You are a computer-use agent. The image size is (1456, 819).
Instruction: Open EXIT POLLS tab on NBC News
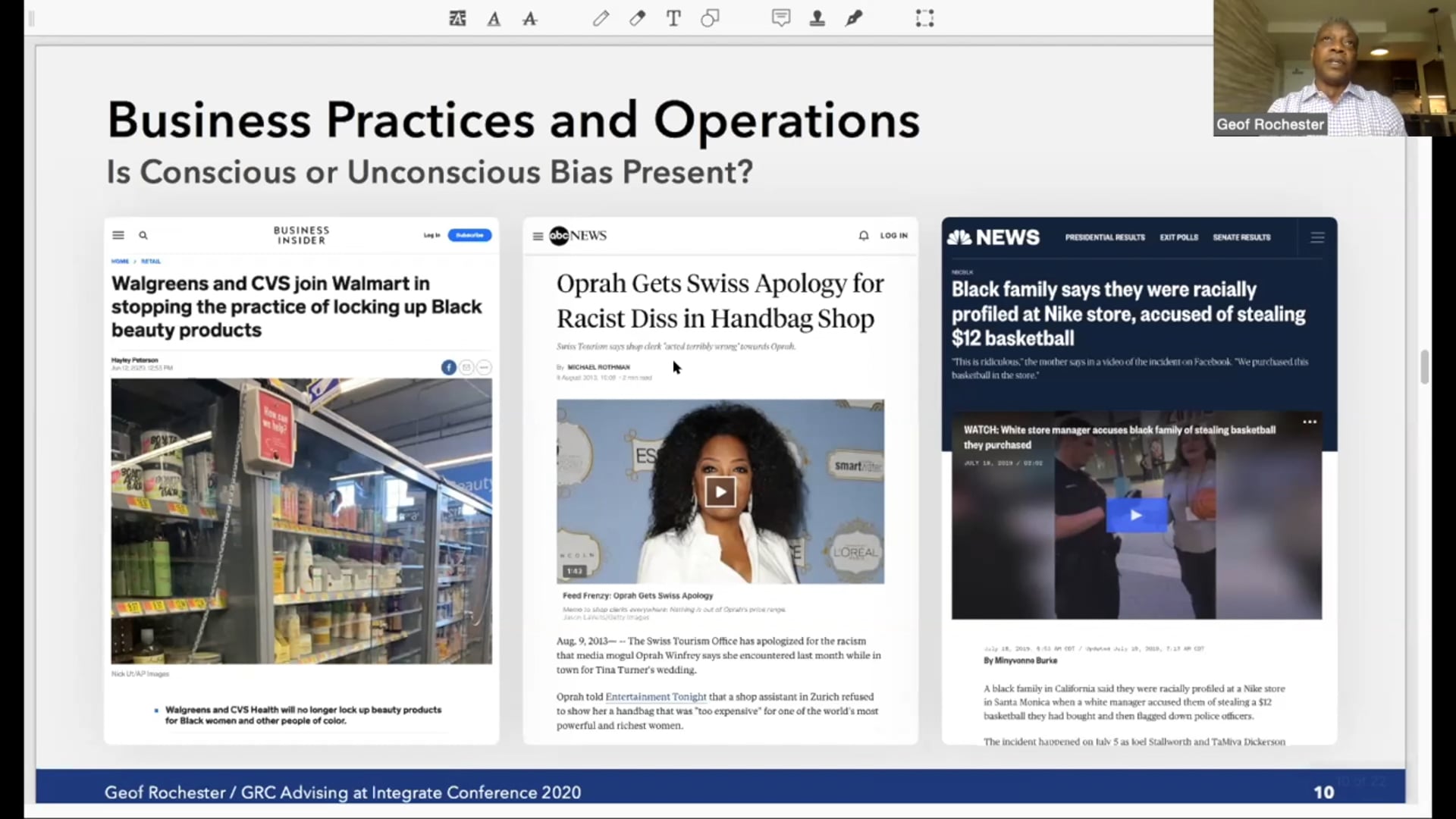pyautogui.click(x=1178, y=237)
